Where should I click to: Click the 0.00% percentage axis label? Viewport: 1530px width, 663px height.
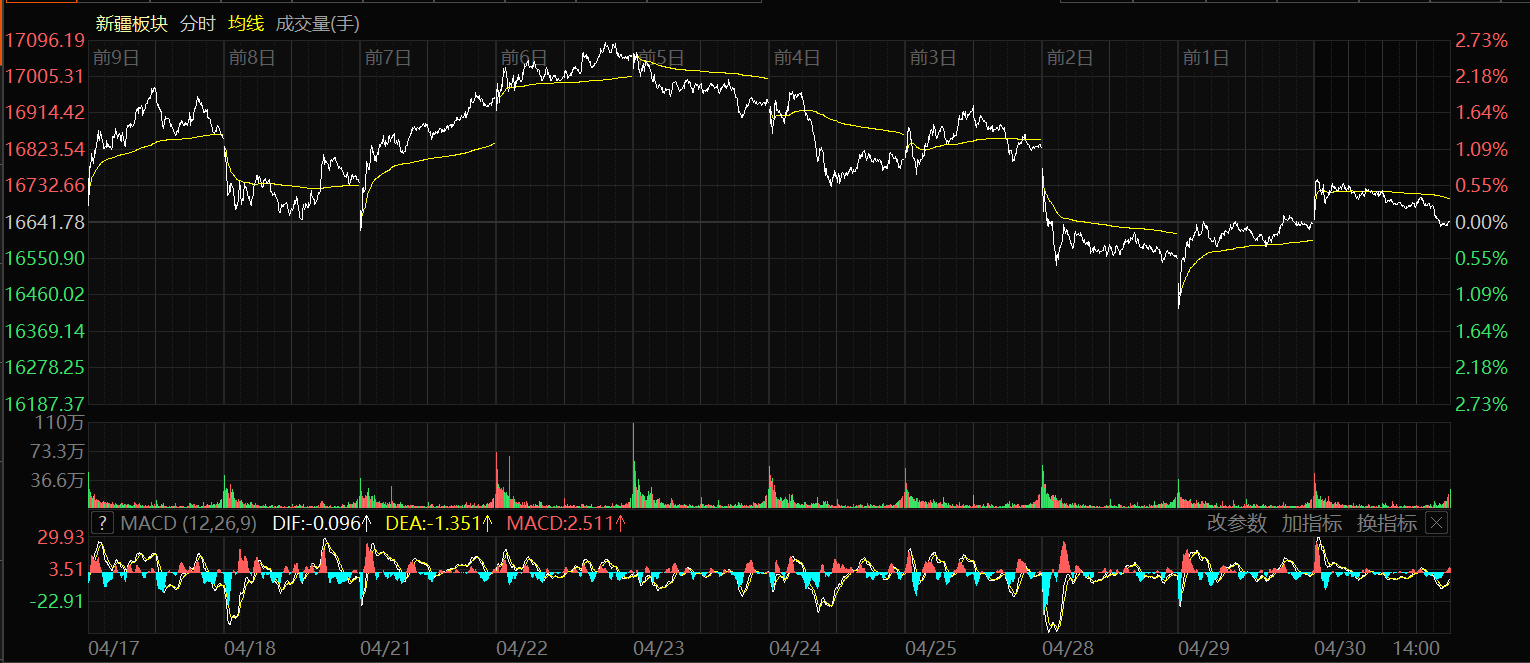(x=1480, y=221)
